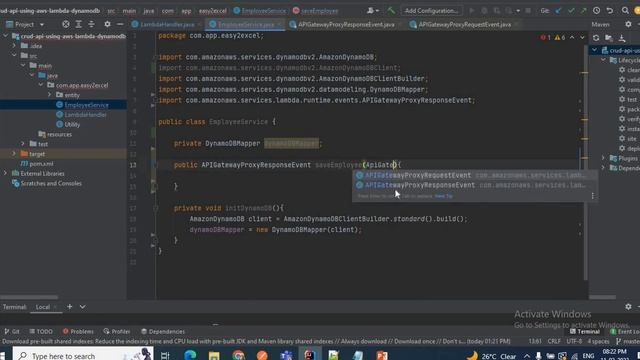The height and width of the screenshot is (360, 640).
Task: Collapse the crud-api project root node
Action: point(6,36)
